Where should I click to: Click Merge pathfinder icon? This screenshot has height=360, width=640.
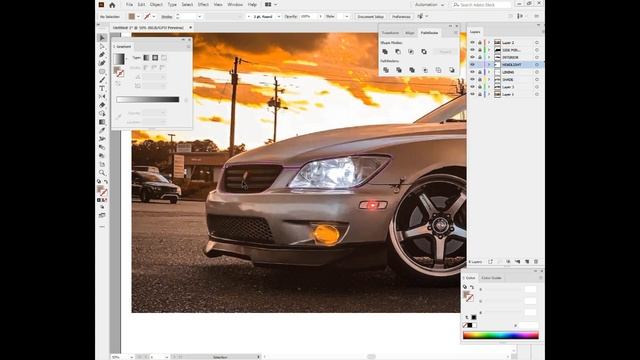click(x=412, y=70)
